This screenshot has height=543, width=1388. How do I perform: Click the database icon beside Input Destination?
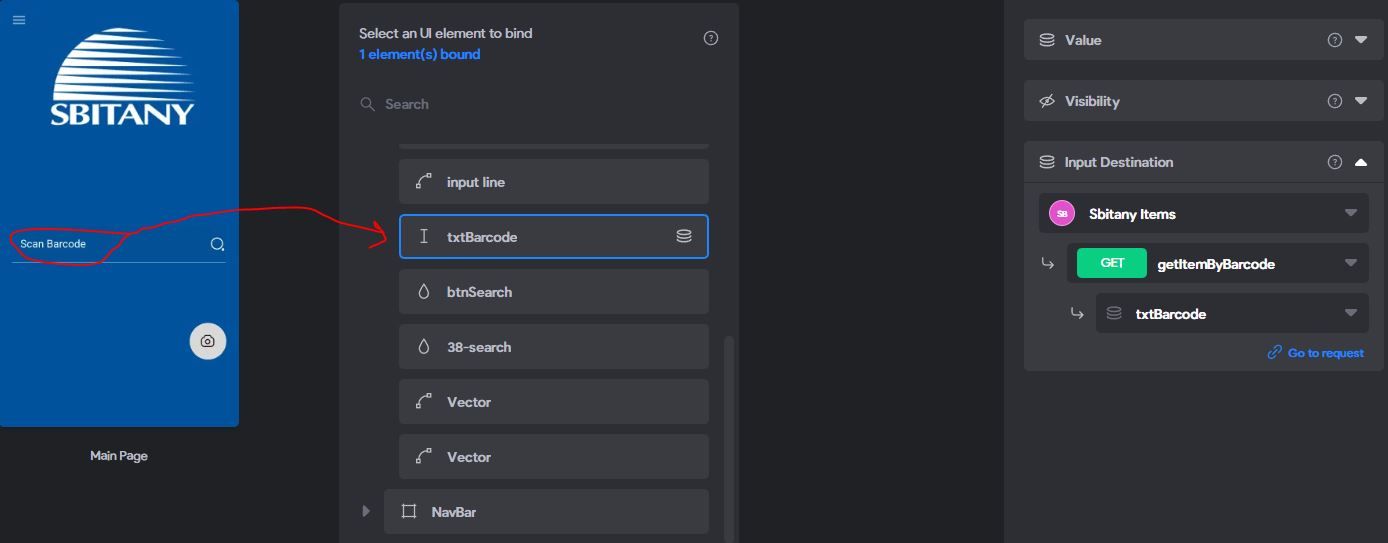point(1047,162)
